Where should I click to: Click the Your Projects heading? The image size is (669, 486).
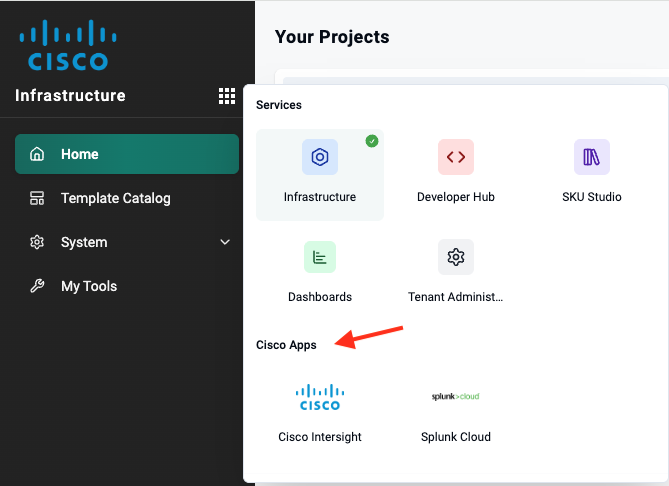point(332,37)
